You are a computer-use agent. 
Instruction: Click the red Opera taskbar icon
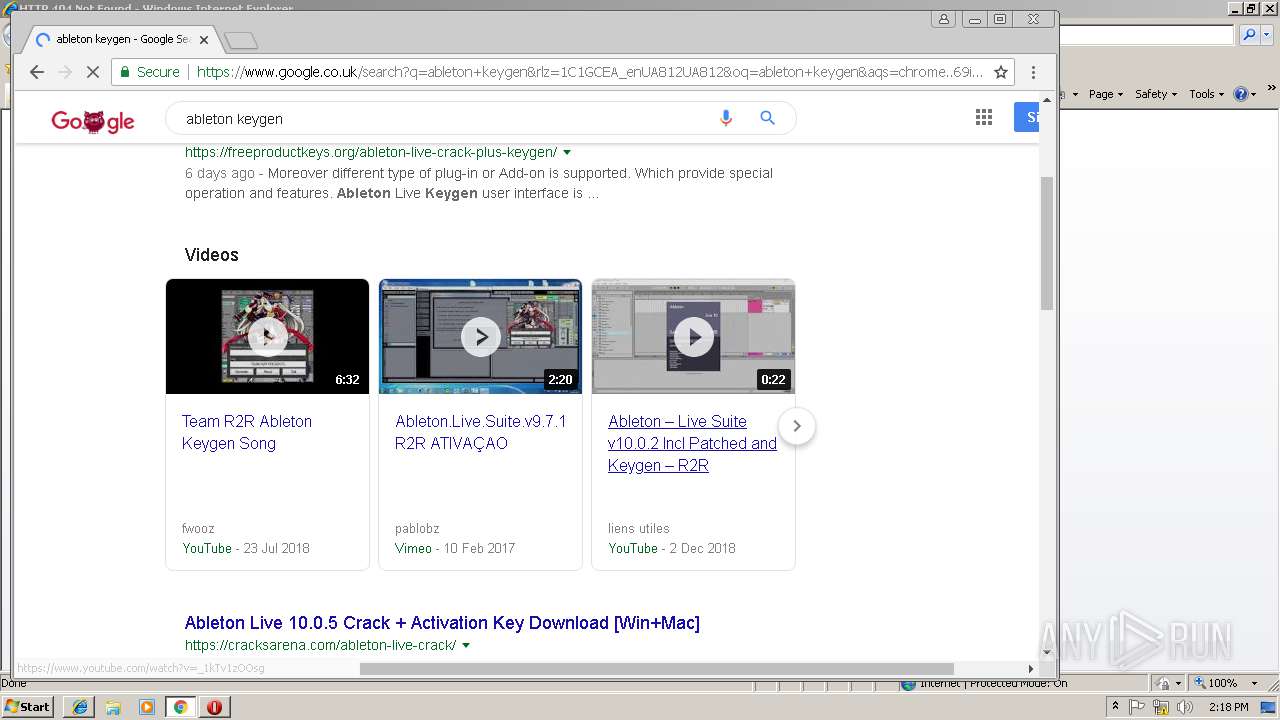214,707
